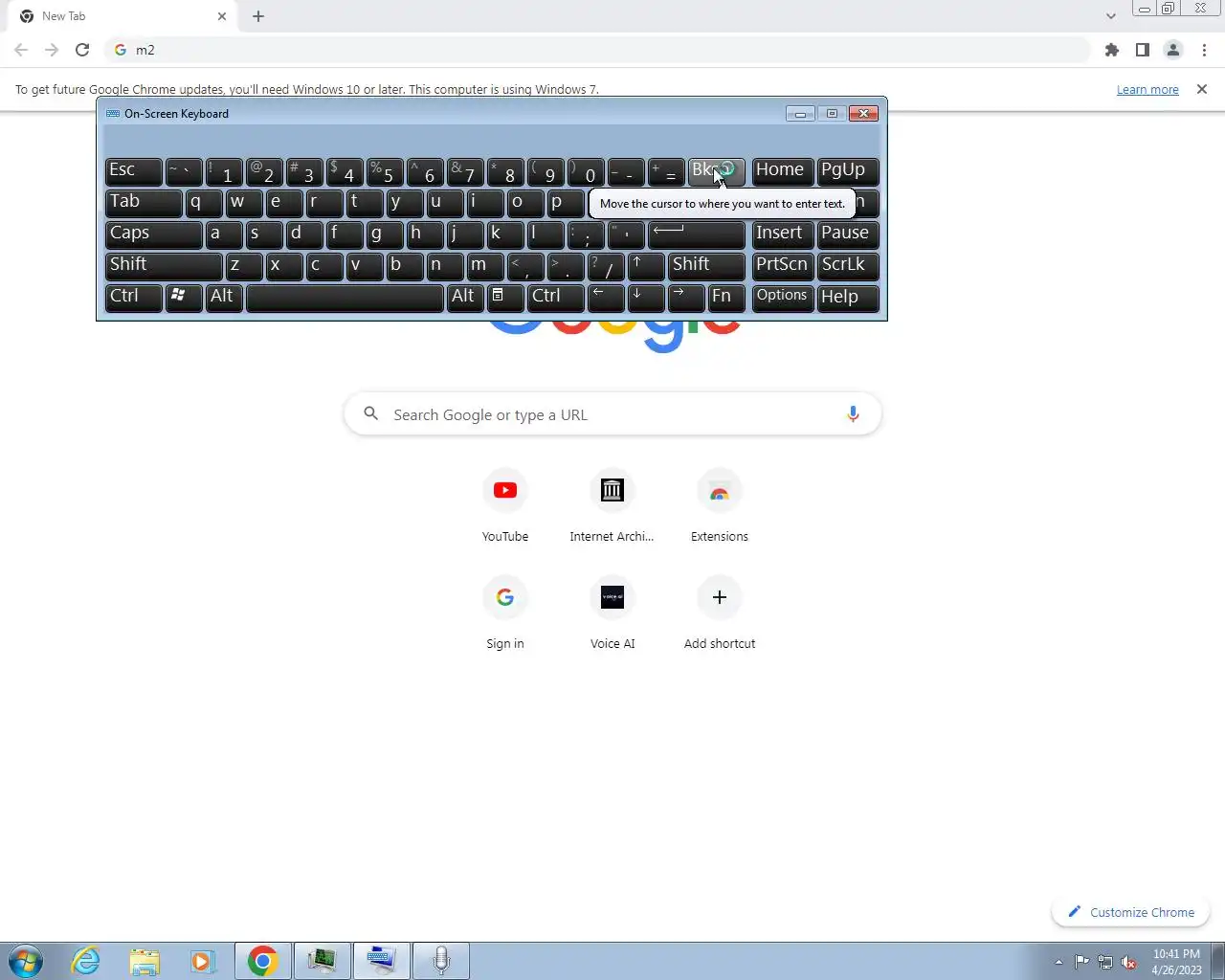Click the PgUp key on On-Screen Keyboard
The height and width of the screenshot is (980, 1225).
(847, 171)
